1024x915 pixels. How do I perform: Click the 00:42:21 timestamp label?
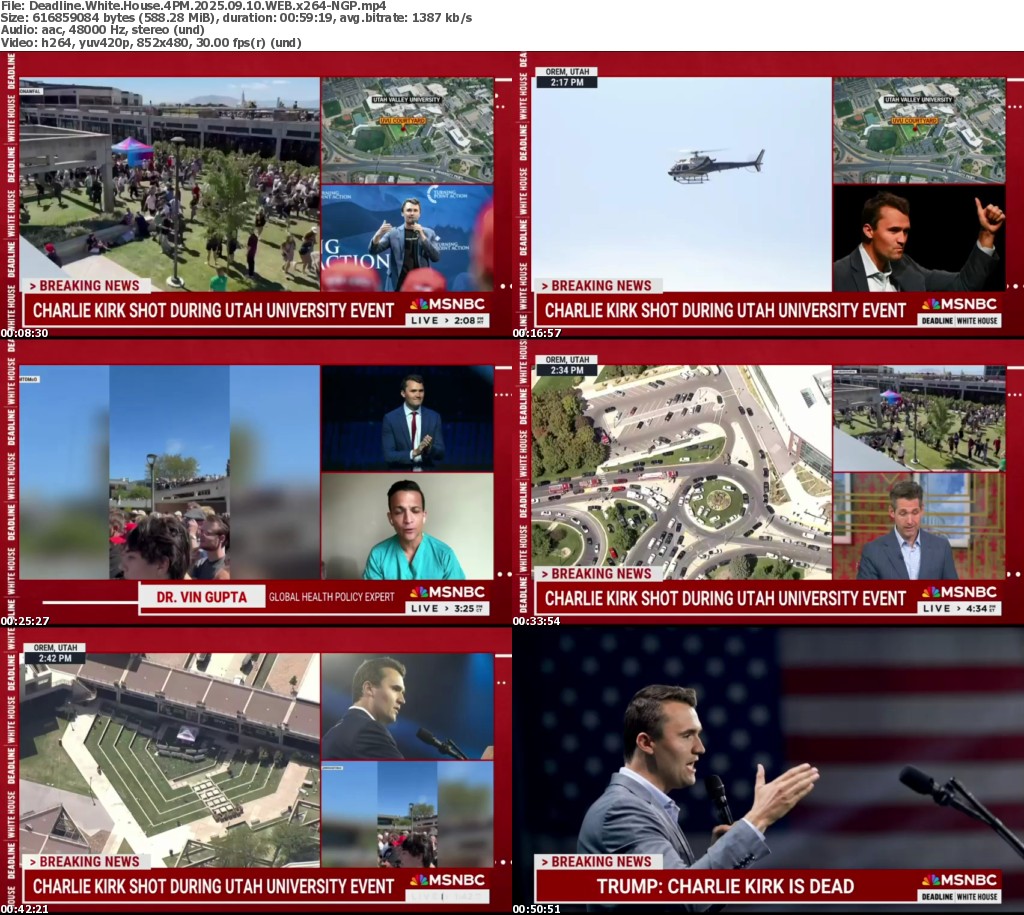[24, 909]
